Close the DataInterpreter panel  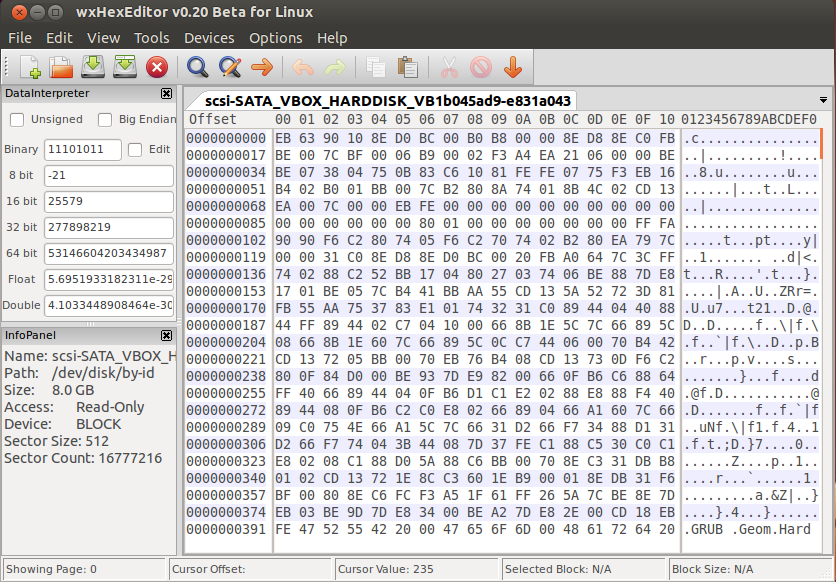click(x=166, y=94)
